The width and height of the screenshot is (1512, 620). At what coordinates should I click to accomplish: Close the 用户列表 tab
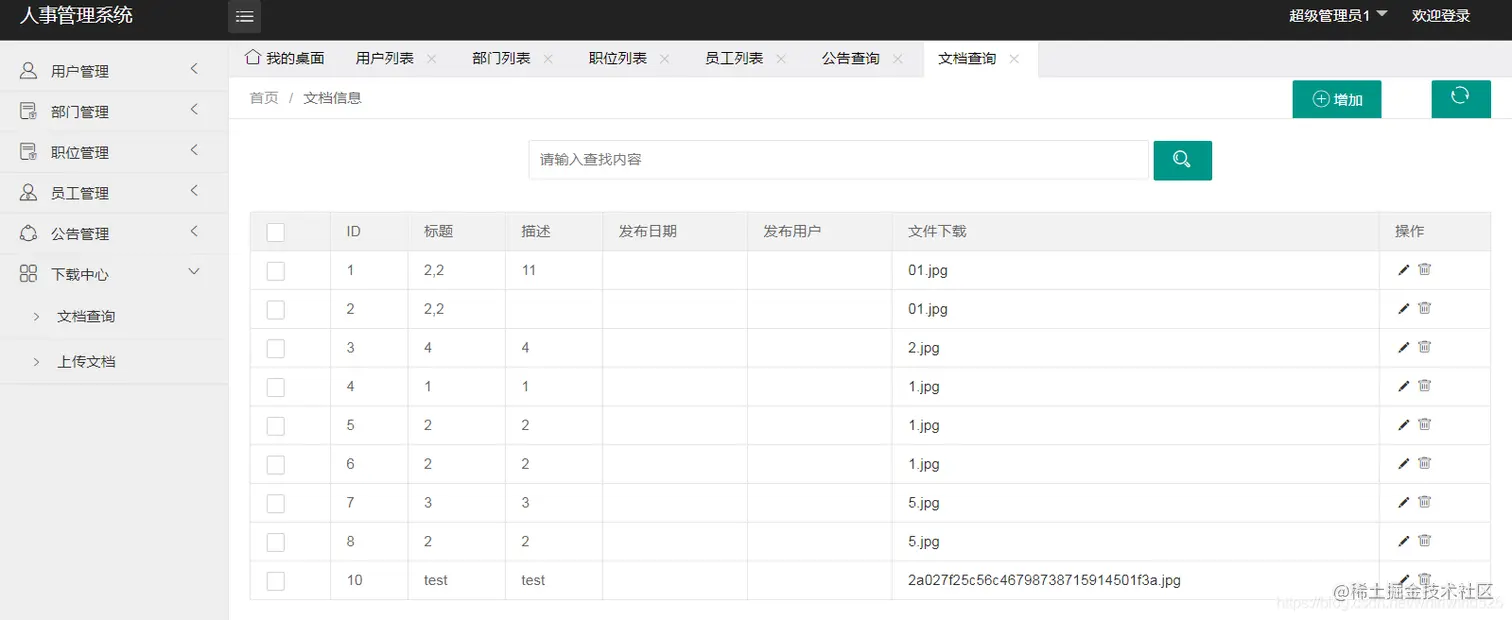[x=431, y=59]
